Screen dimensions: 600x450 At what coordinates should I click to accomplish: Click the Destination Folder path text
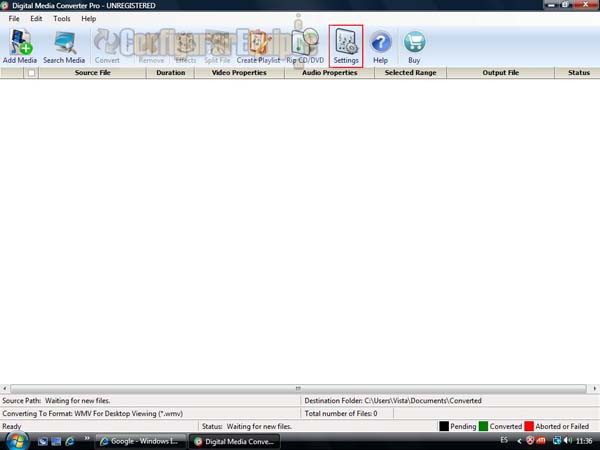tap(393, 401)
